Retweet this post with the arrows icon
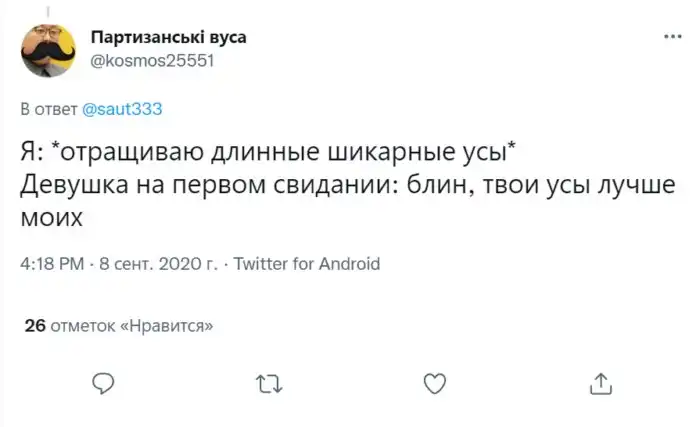 coord(269,382)
